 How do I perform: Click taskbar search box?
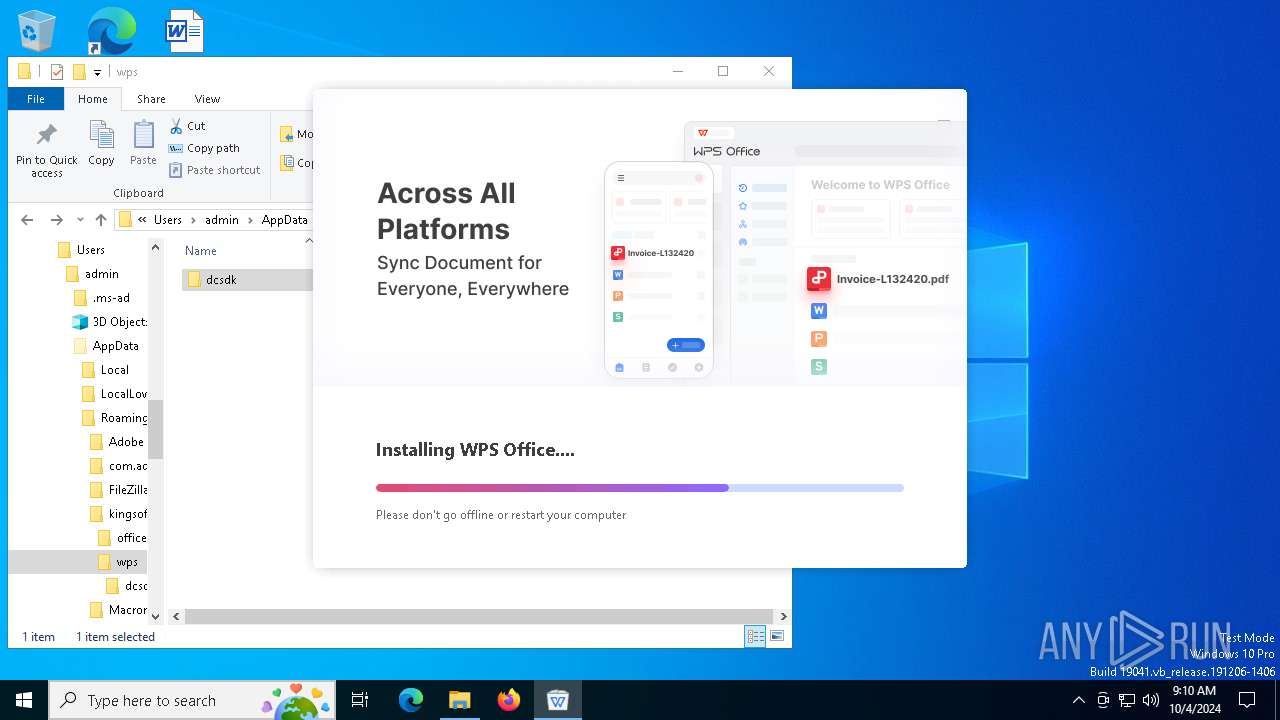point(192,700)
